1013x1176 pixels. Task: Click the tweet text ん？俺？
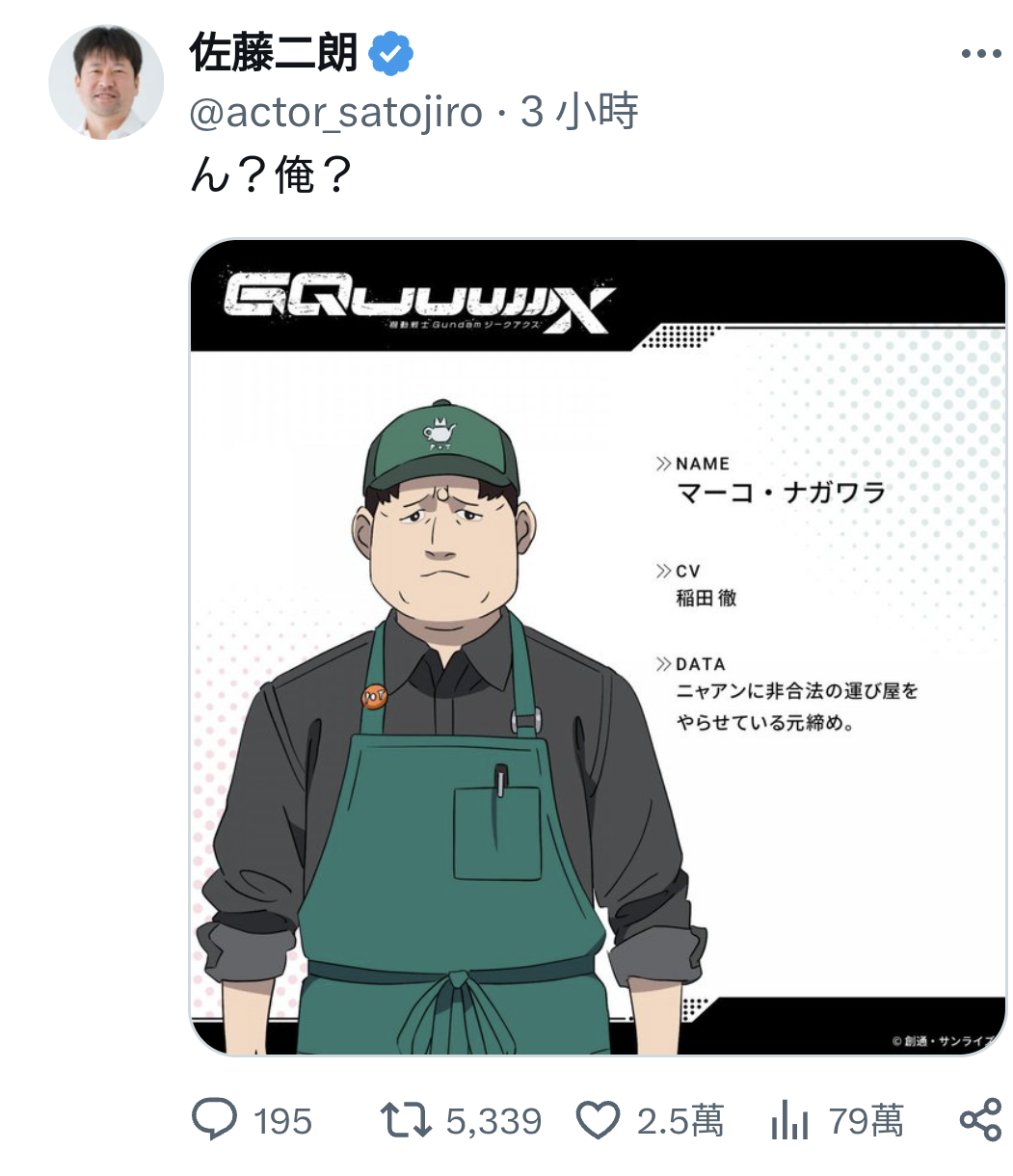[272, 175]
